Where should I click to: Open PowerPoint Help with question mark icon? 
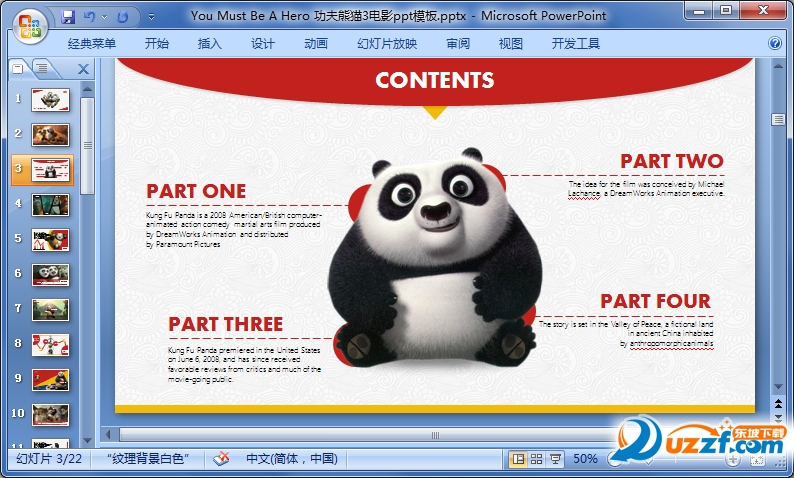coord(775,44)
